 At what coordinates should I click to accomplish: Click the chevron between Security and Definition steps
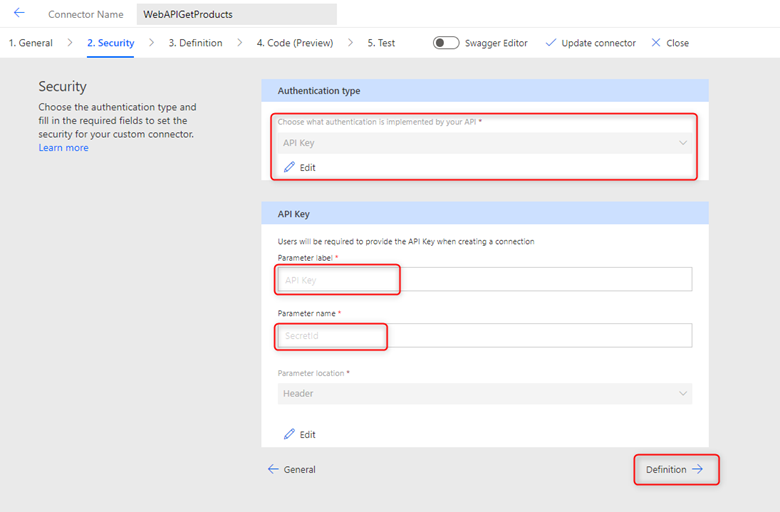(151, 43)
